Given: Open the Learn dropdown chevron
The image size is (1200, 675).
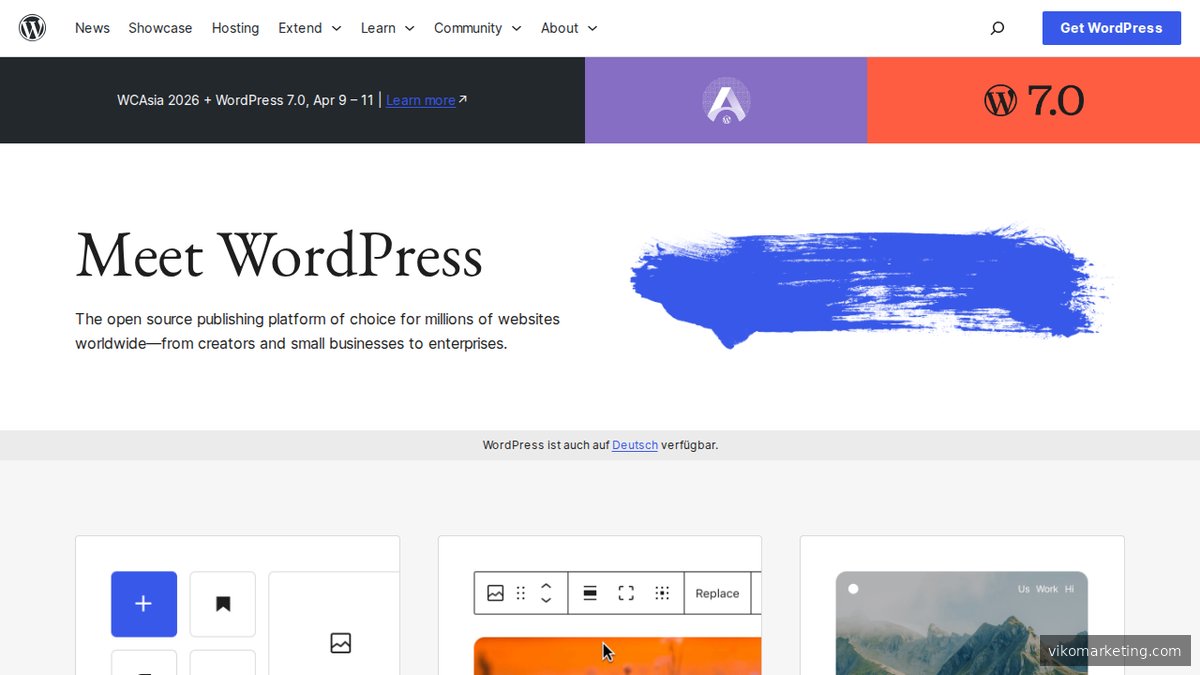Looking at the screenshot, I should pyautogui.click(x=387, y=28).
